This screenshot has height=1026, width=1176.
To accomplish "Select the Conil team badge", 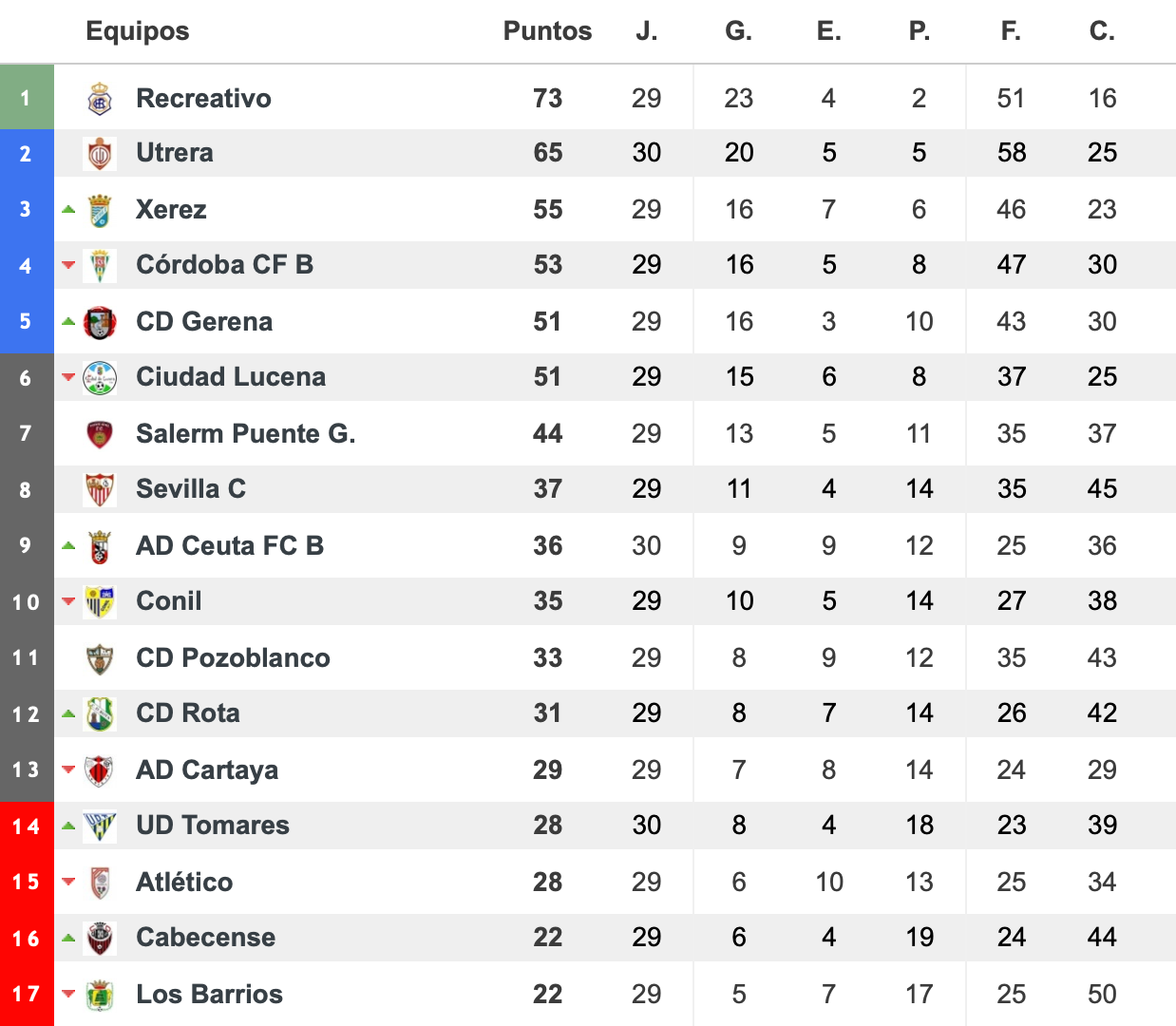I will 100,601.
